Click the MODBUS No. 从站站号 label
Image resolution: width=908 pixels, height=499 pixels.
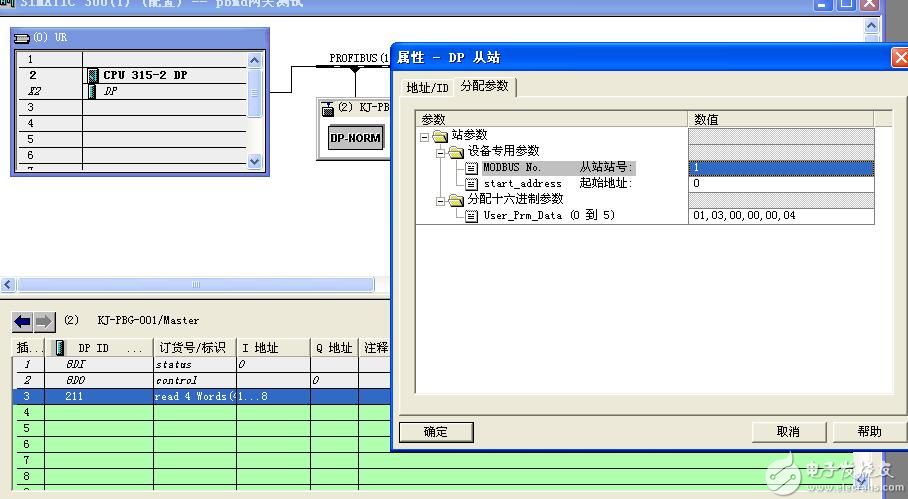[558, 168]
